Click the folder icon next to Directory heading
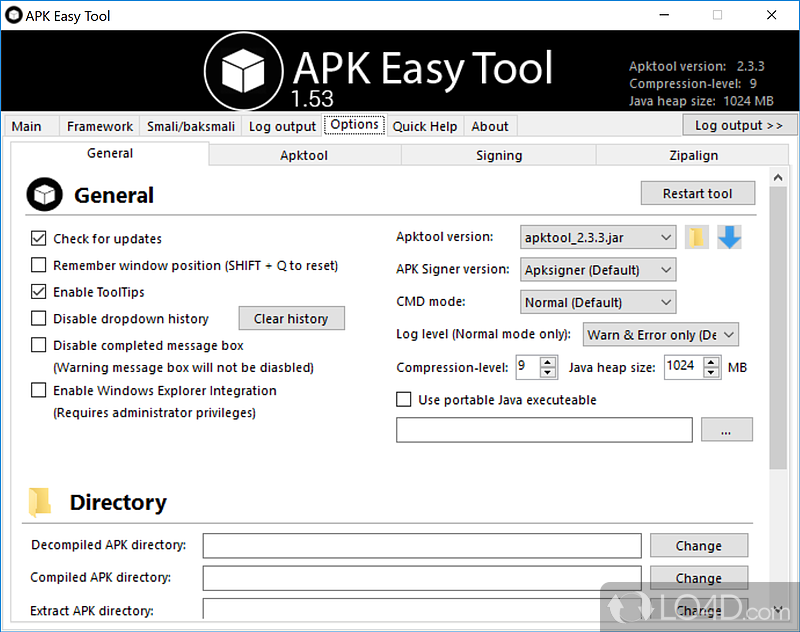The height and width of the screenshot is (632, 800). 40,502
